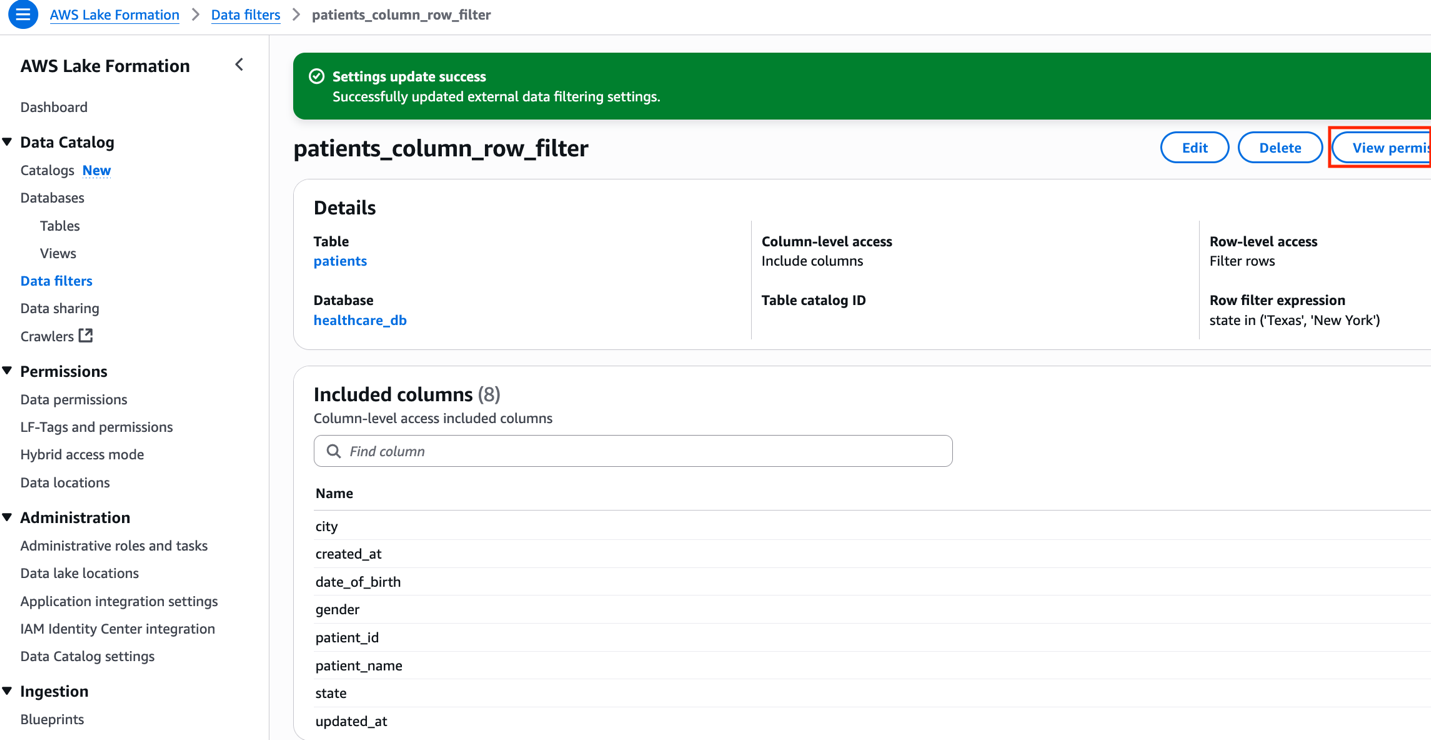
Task: Open Data filters in the sidebar
Action: pos(56,281)
